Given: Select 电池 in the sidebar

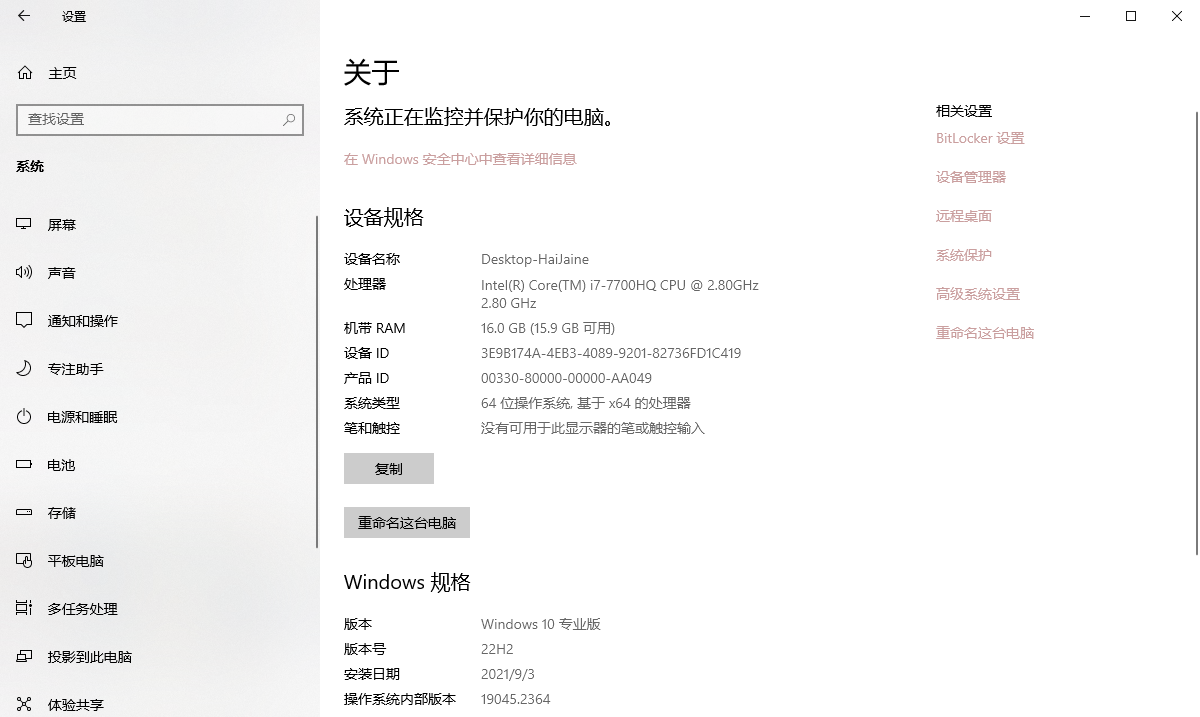Looking at the screenshot, I should tap(160, 465).
